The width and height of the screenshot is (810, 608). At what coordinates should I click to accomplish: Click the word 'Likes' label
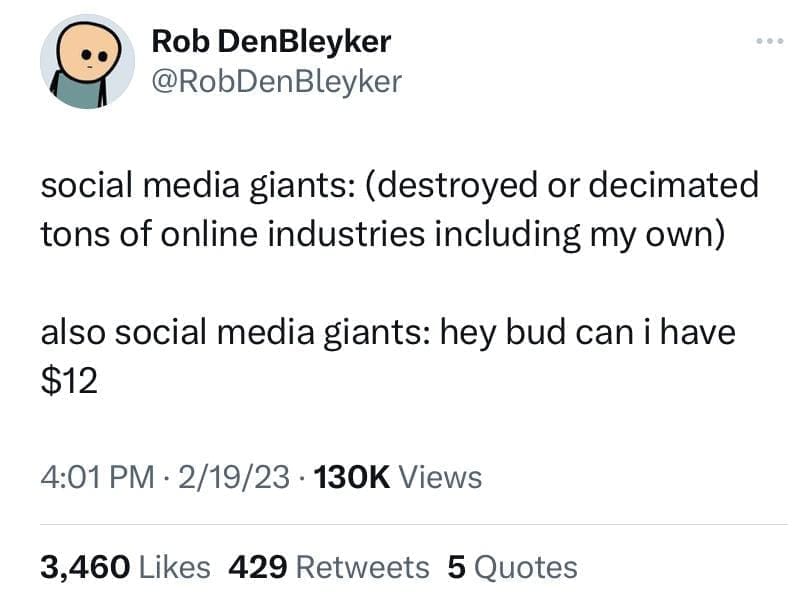[x=174, y=567]
